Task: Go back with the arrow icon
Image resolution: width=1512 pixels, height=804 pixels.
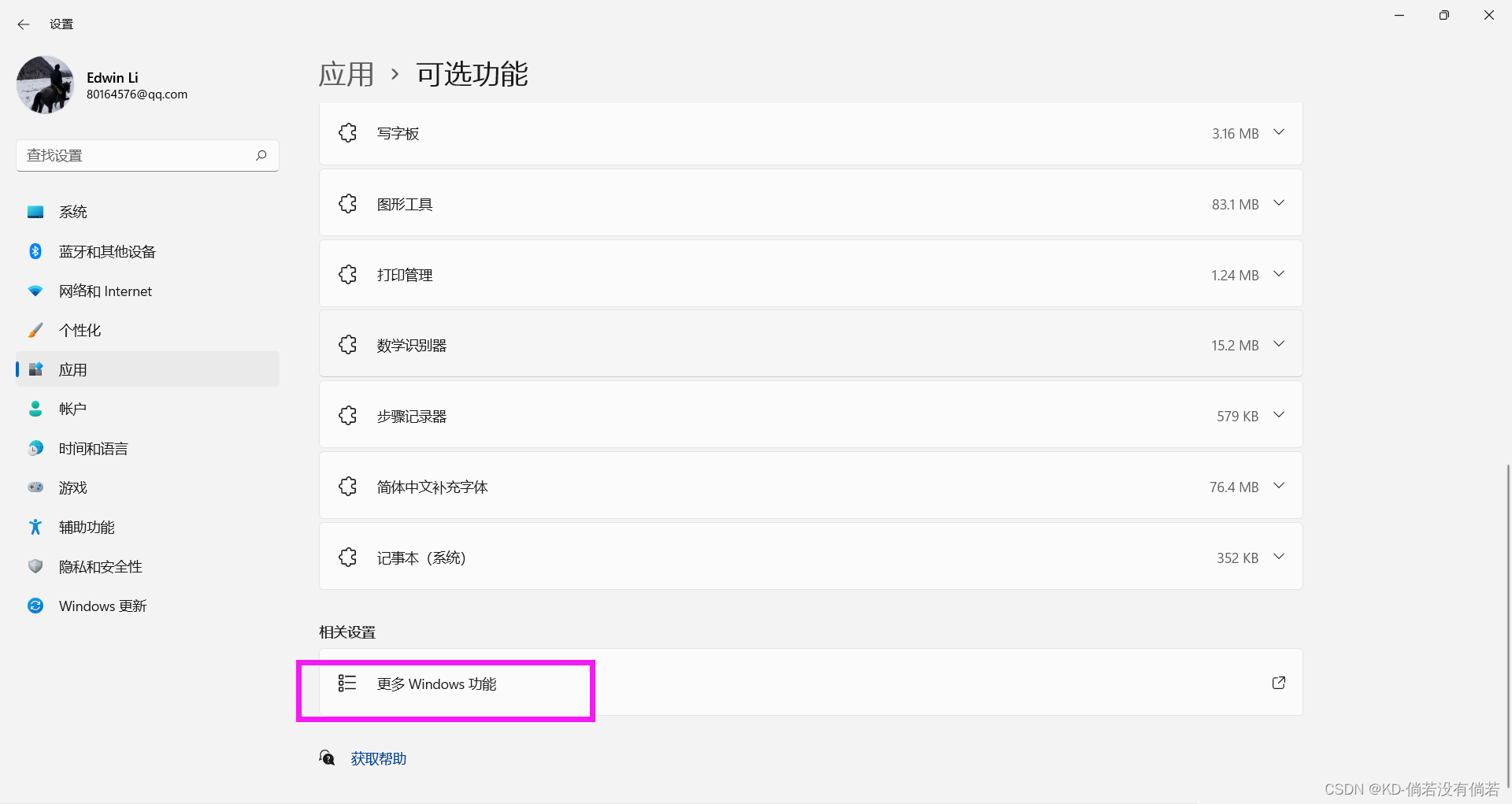Action: click(24, 24)
